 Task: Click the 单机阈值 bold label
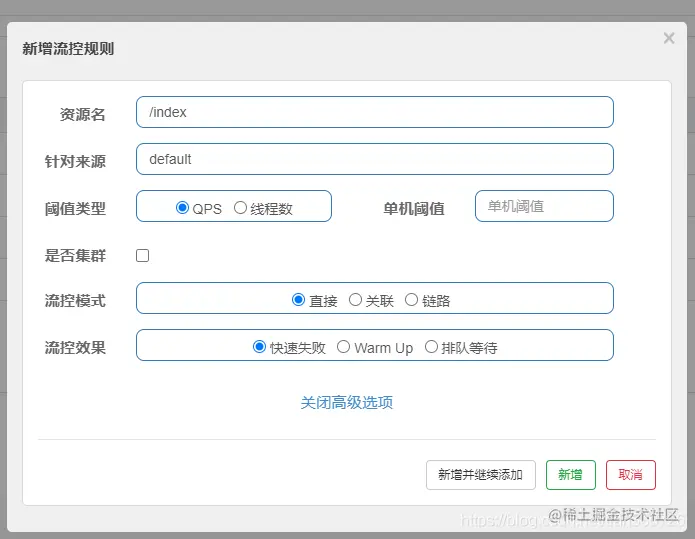[414, 208]
